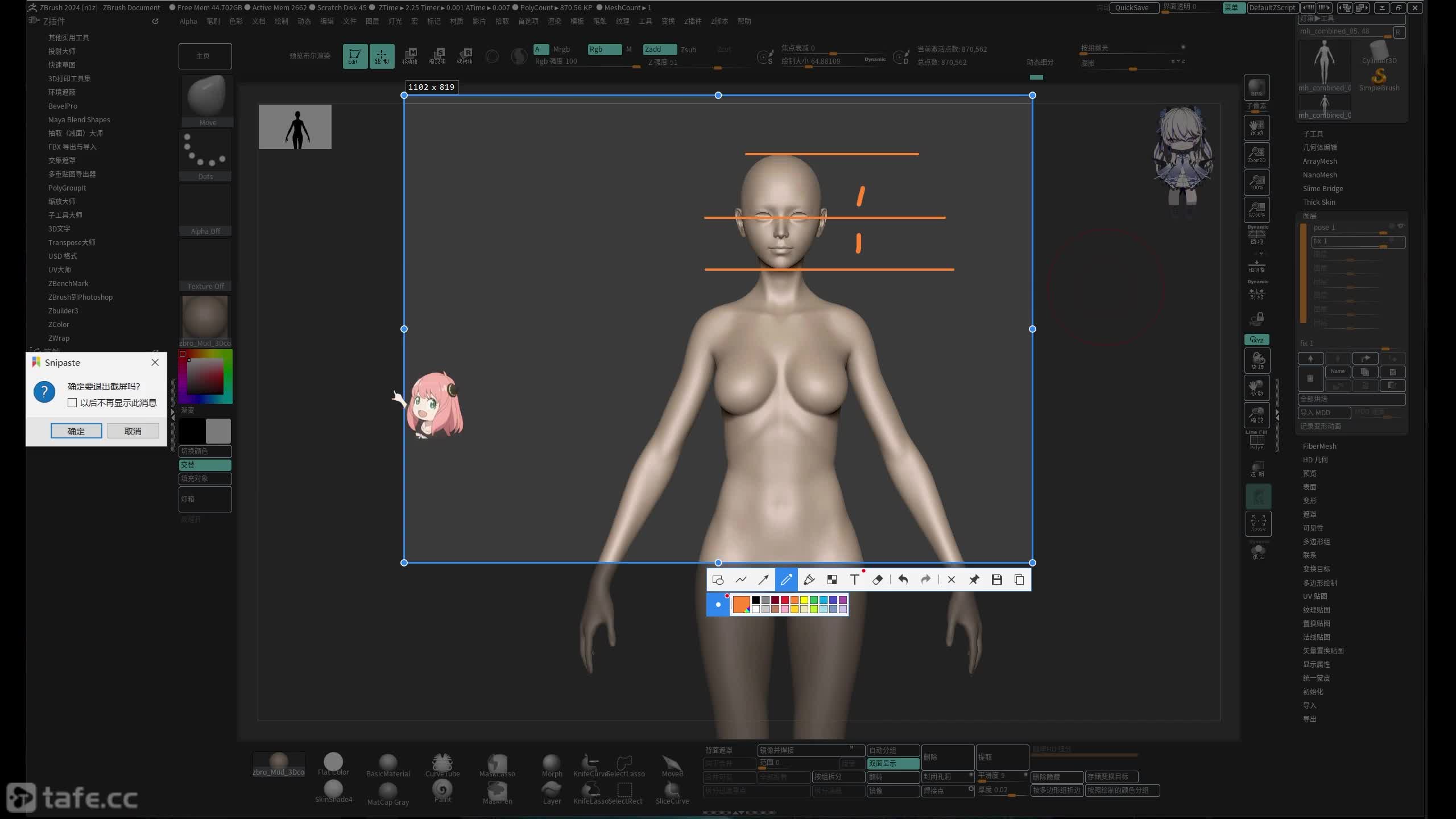Click the silhouette thumbnail view
Image resolution: width=1456 pixels, height=819 pixels.
pos(295,127)
